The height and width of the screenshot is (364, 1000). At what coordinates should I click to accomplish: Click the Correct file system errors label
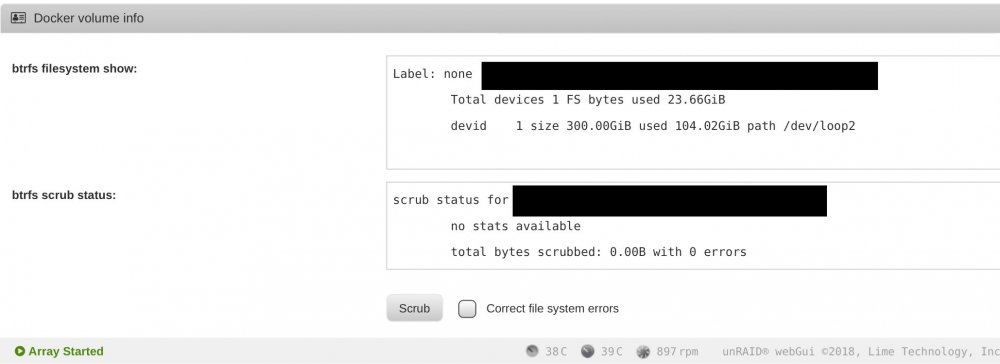(552, 309)
